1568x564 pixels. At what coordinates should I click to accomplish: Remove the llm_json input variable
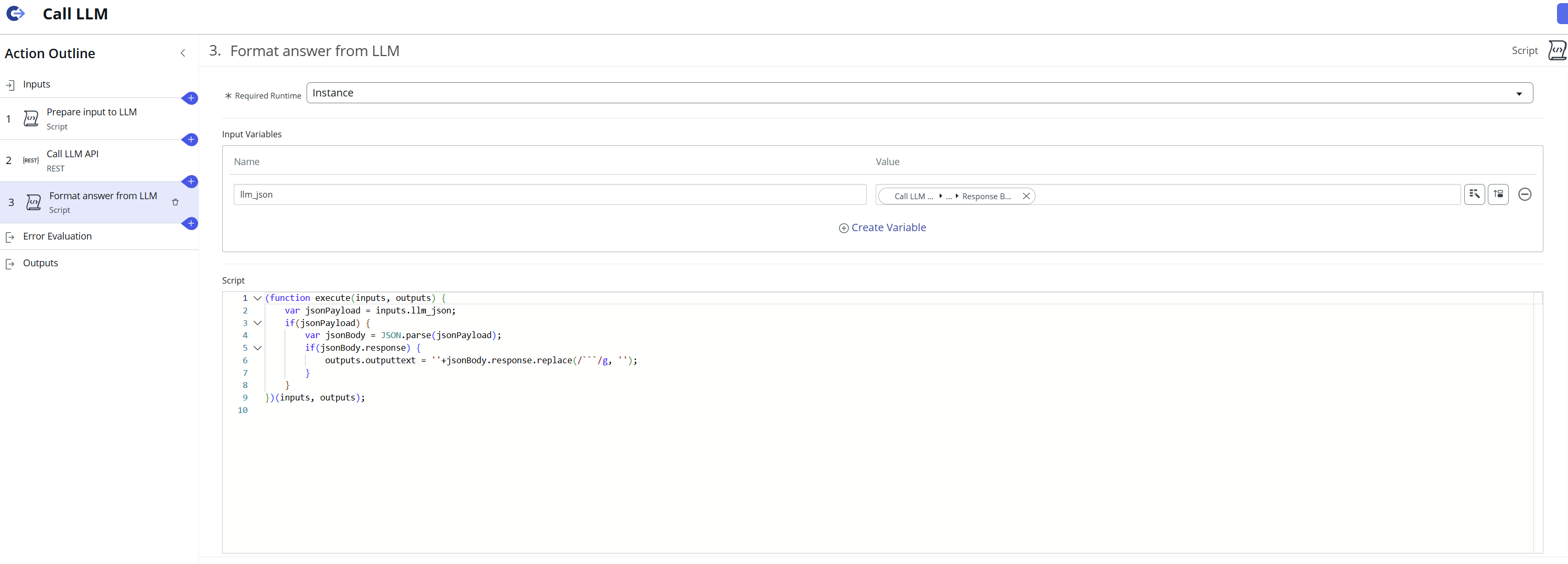[1524, 194]
